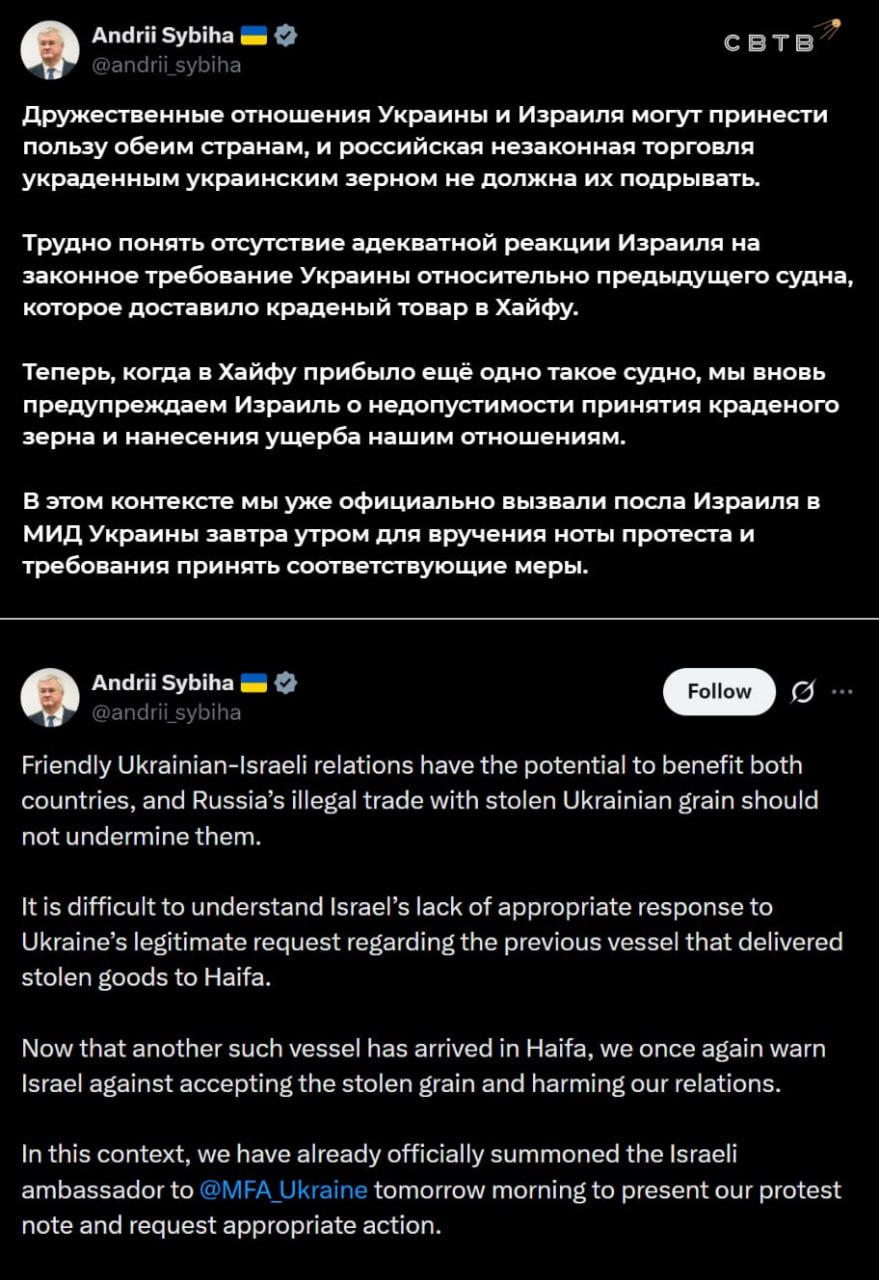Open the Grok icon beside Follow
This screenshot has height=1280, width=879.
802,692
